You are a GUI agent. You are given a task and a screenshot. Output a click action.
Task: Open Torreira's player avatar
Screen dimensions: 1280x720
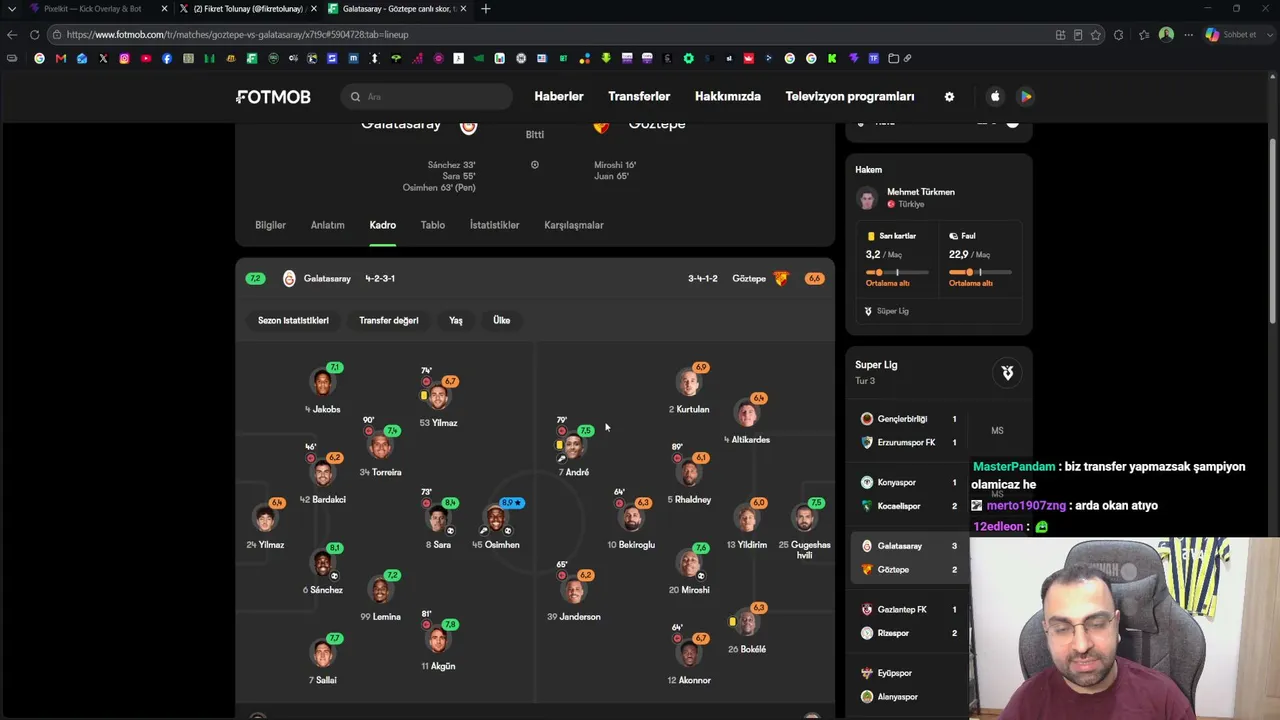pos(380,447)
